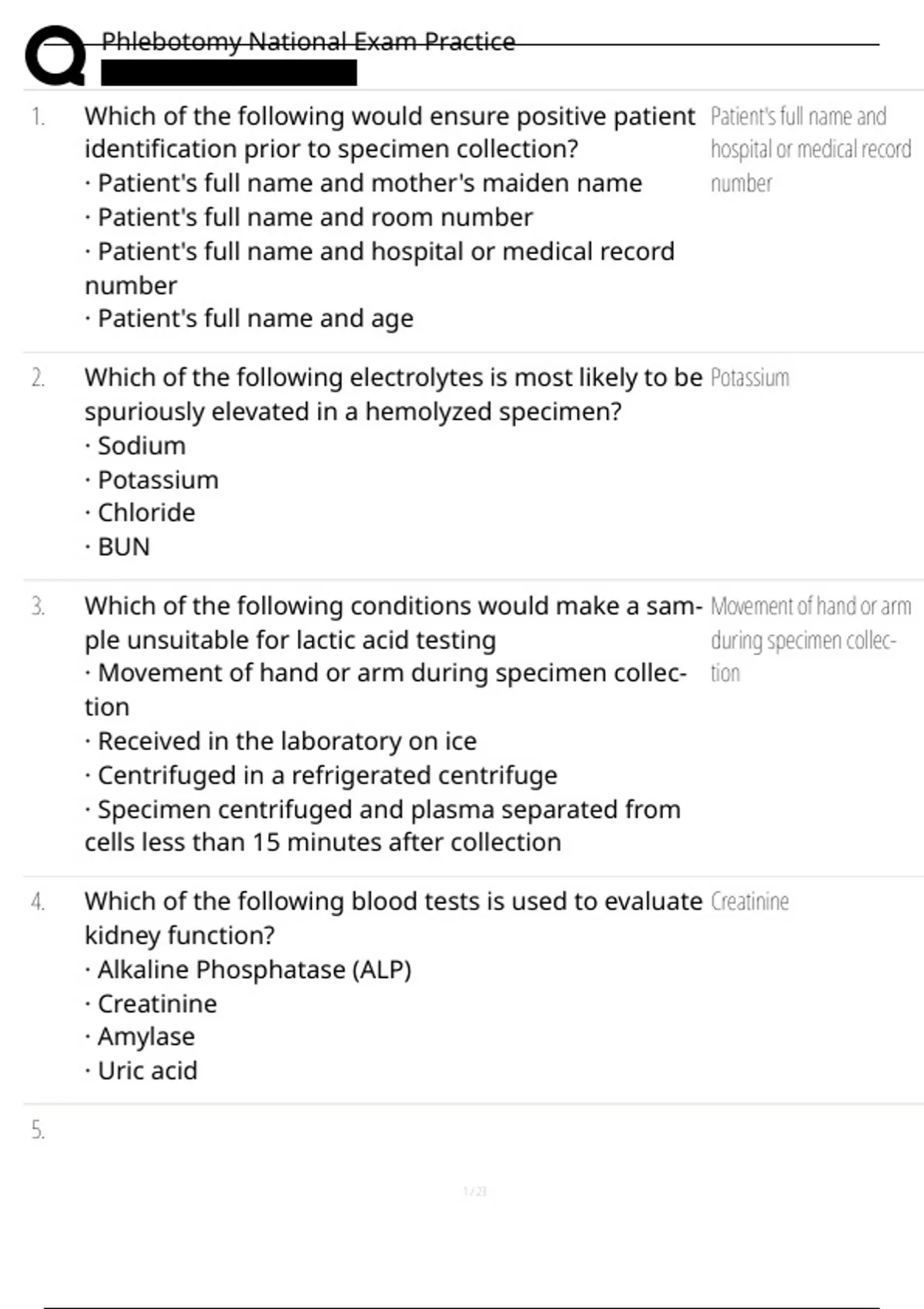924x1309 pixels.
Task: Click the 1/23 page indicator
Action: (x=475, y=1191)
